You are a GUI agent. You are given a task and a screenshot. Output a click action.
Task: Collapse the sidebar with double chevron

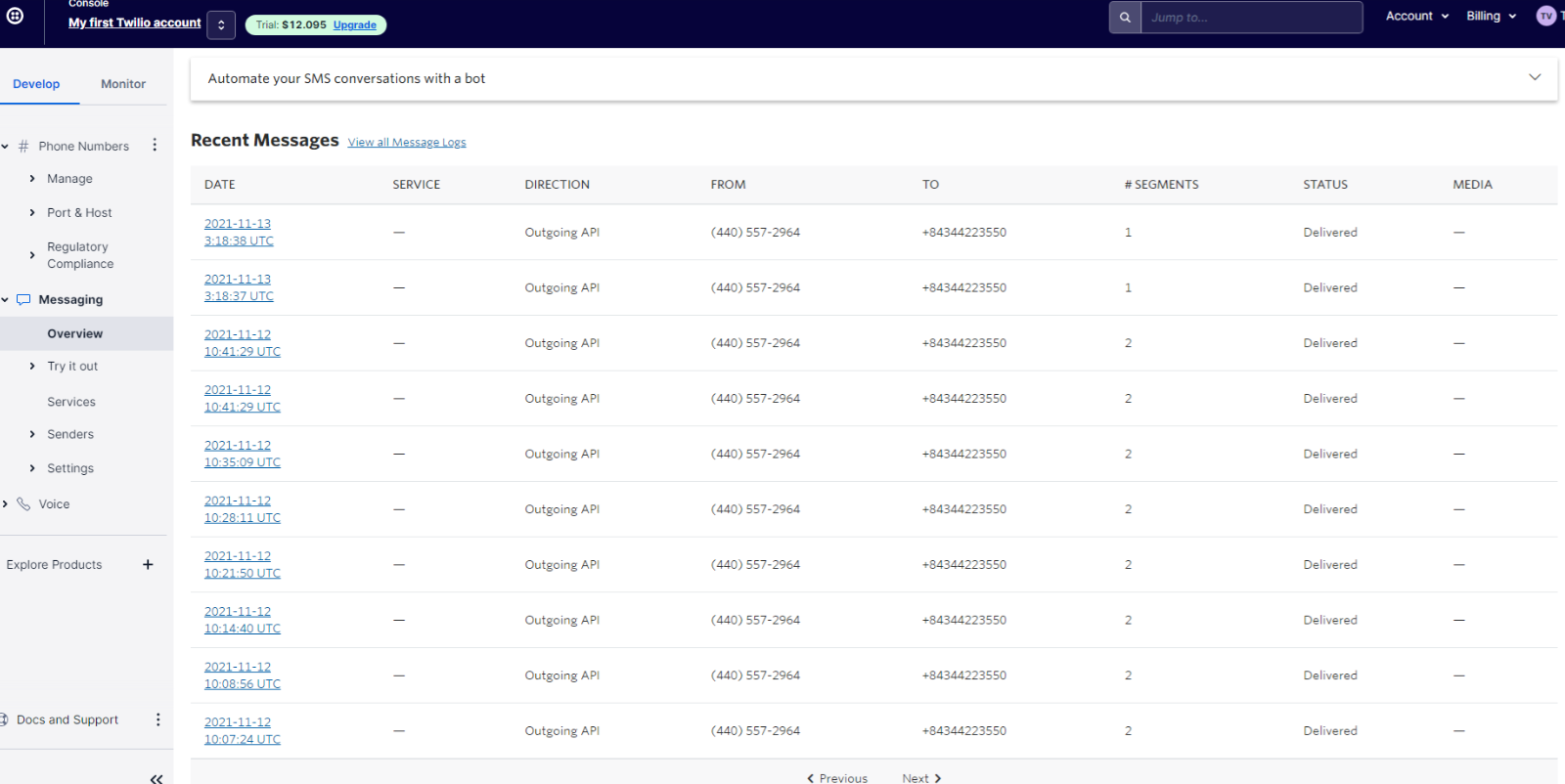(x=156, y=779)
